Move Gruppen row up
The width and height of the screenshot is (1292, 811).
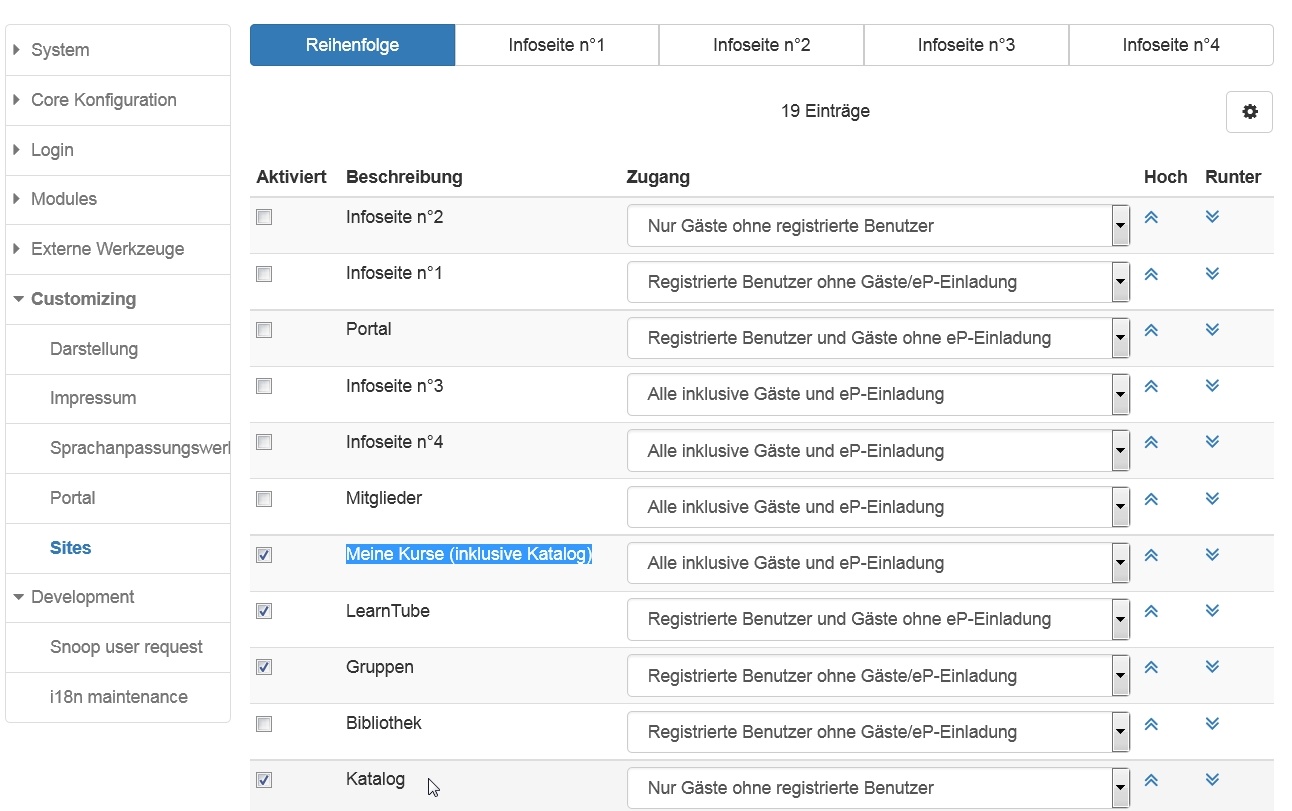click(1151, 667)
